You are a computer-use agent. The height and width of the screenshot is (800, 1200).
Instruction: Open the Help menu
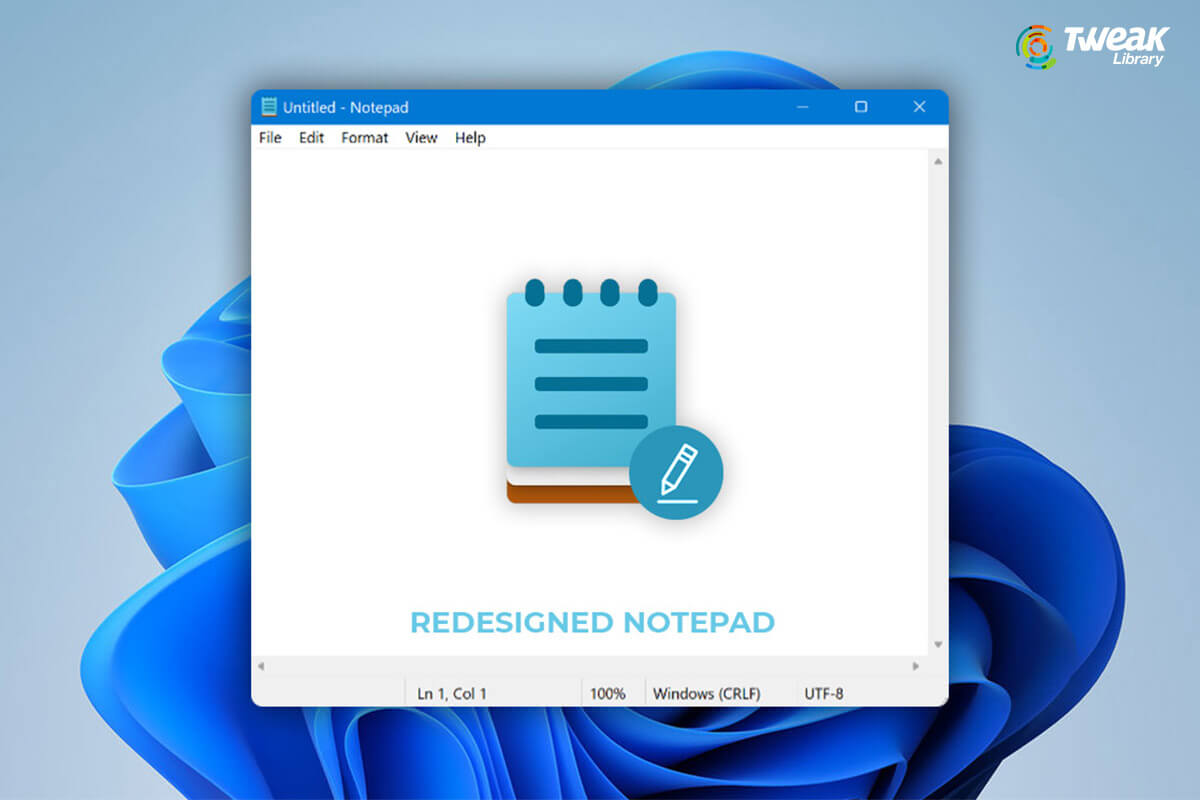469,138
